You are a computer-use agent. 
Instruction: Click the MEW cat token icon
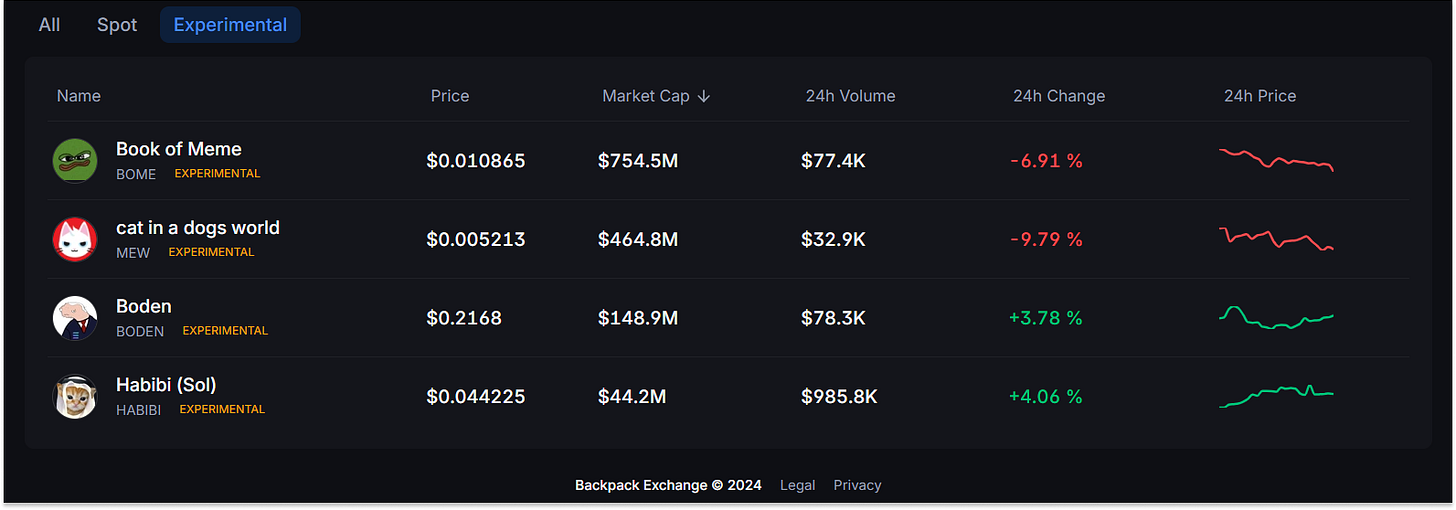click(74, 239)
